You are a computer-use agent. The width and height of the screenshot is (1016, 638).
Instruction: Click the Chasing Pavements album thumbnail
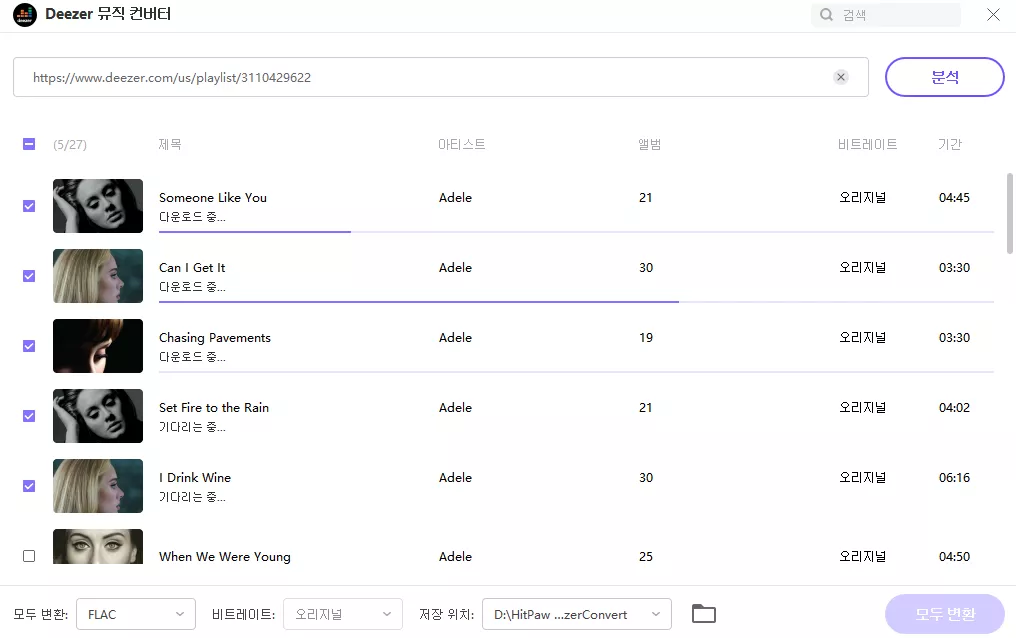pyautogui.click(x=98, y=346)
